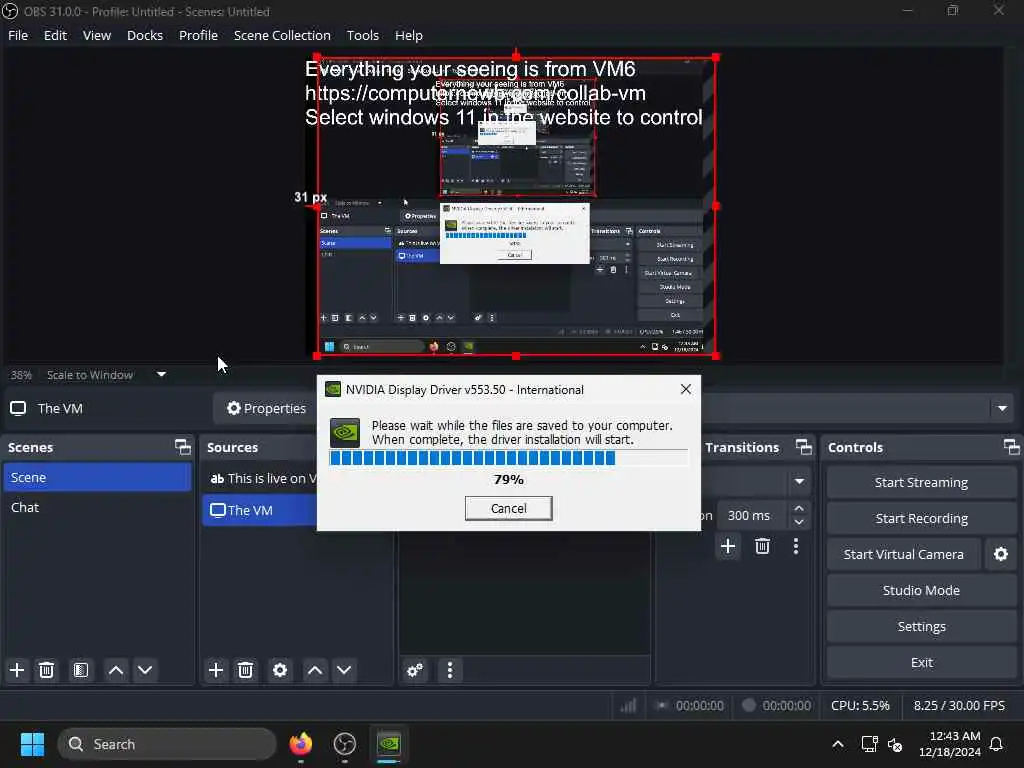Image resolution: width=1024 pixels, height=768 pixels.
Task: Show hidden system tray icons chevron
Action: tap(838, 744)
